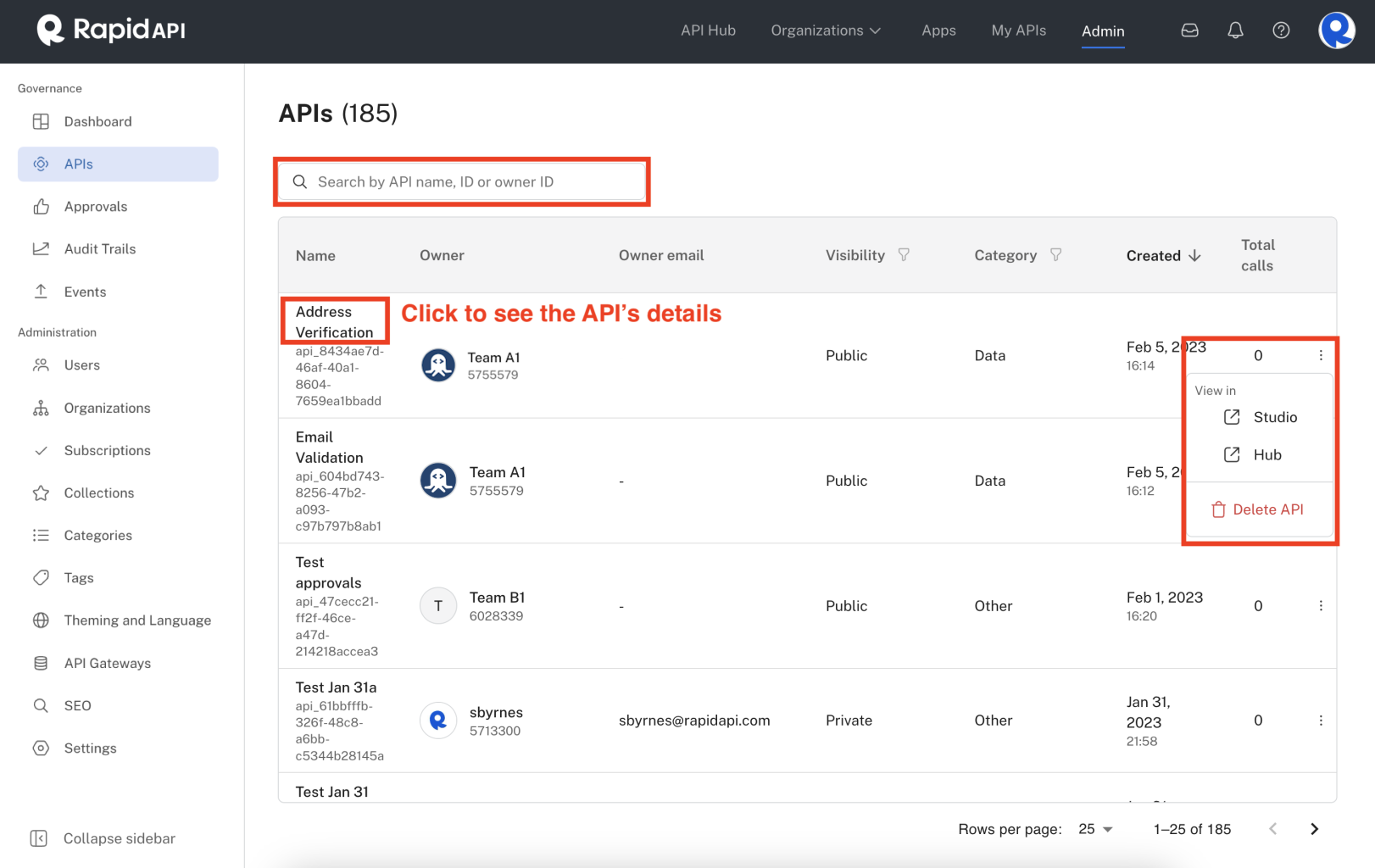Select the Admin menu item
Image resolution: width=1375 pixels, height=868 pixels.
[x=1102, y=31]
